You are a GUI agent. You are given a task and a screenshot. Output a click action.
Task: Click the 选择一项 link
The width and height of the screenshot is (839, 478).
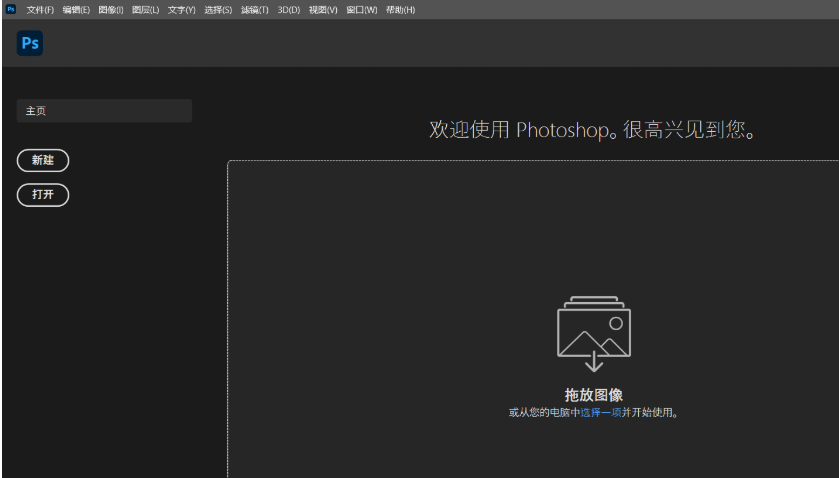(x=601, y=413)
